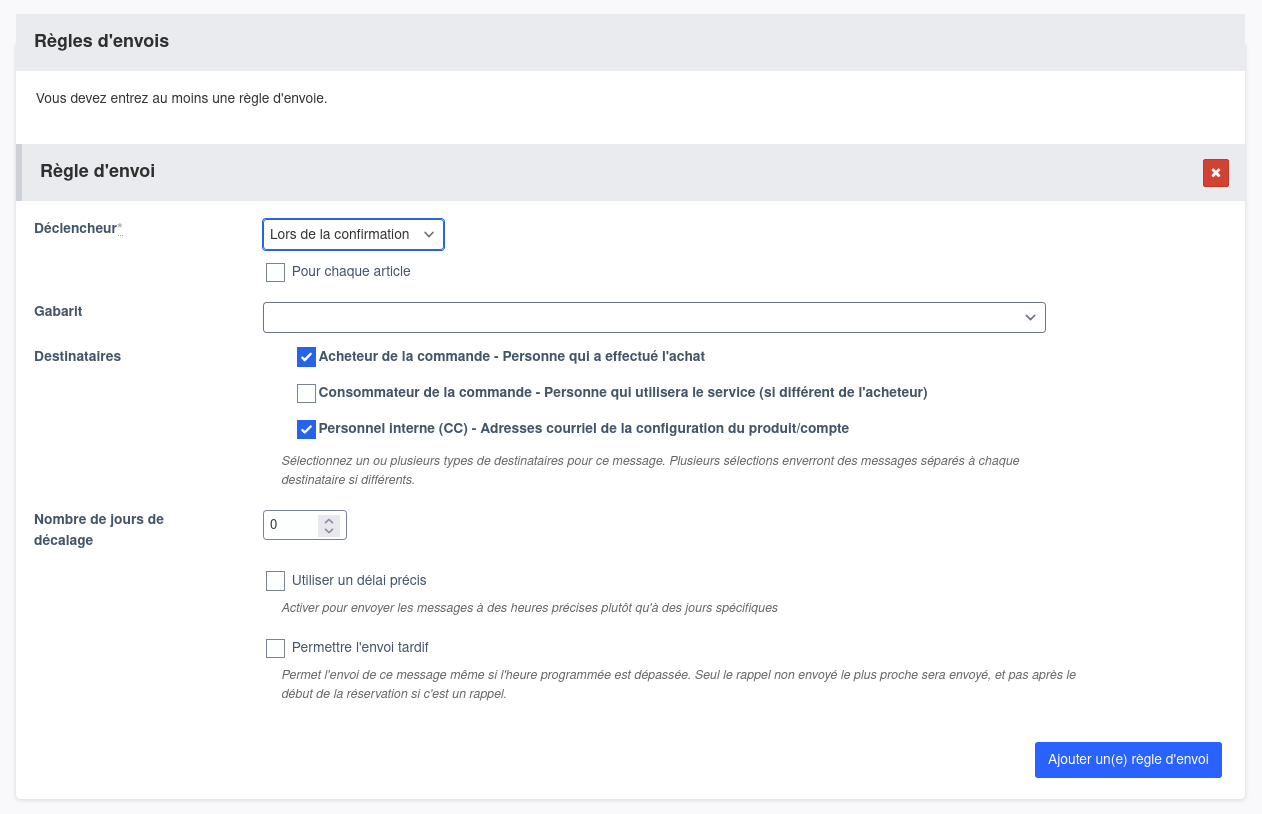The width and height of the screenshot is (1262, 814).
Task: Click the Destinataires field label
Action: pos(77,356)
